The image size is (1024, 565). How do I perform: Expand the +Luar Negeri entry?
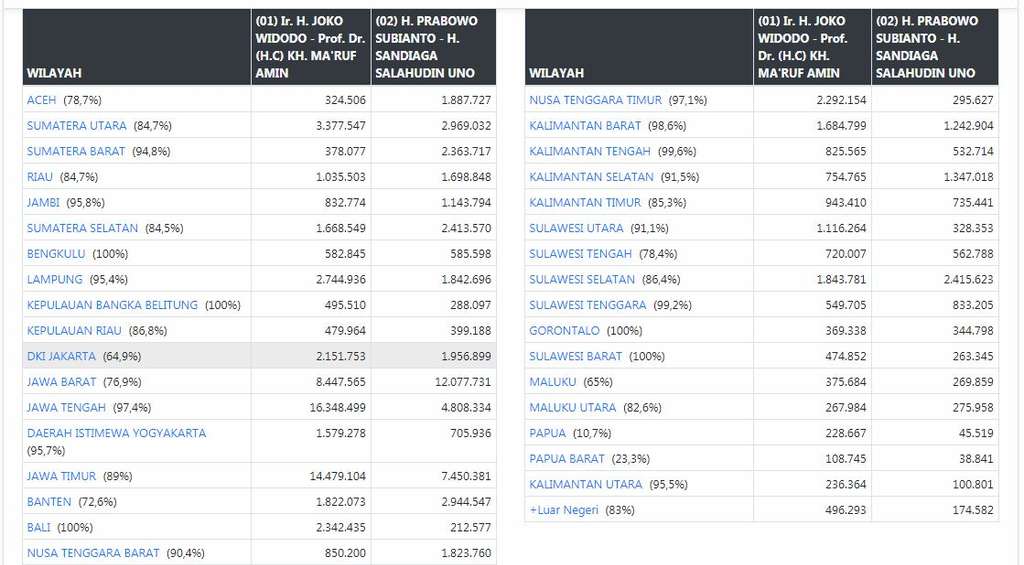[566, 510]
